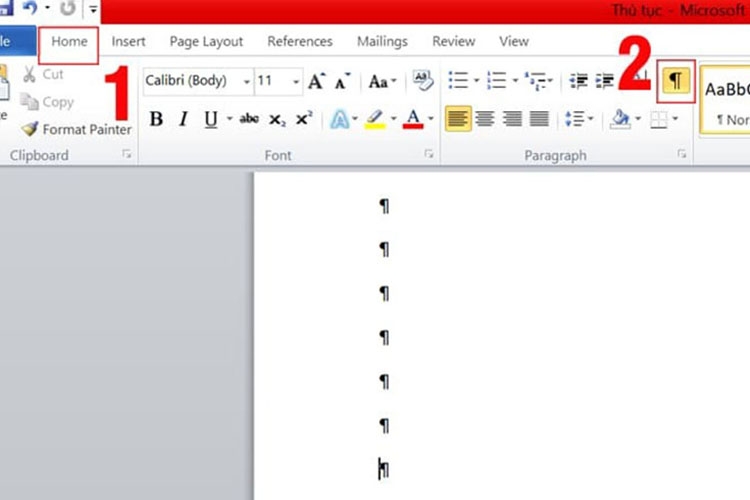The image size is (750, 500).
Task: Open the Shading color dropdown arrow
Action: point(638,119)
